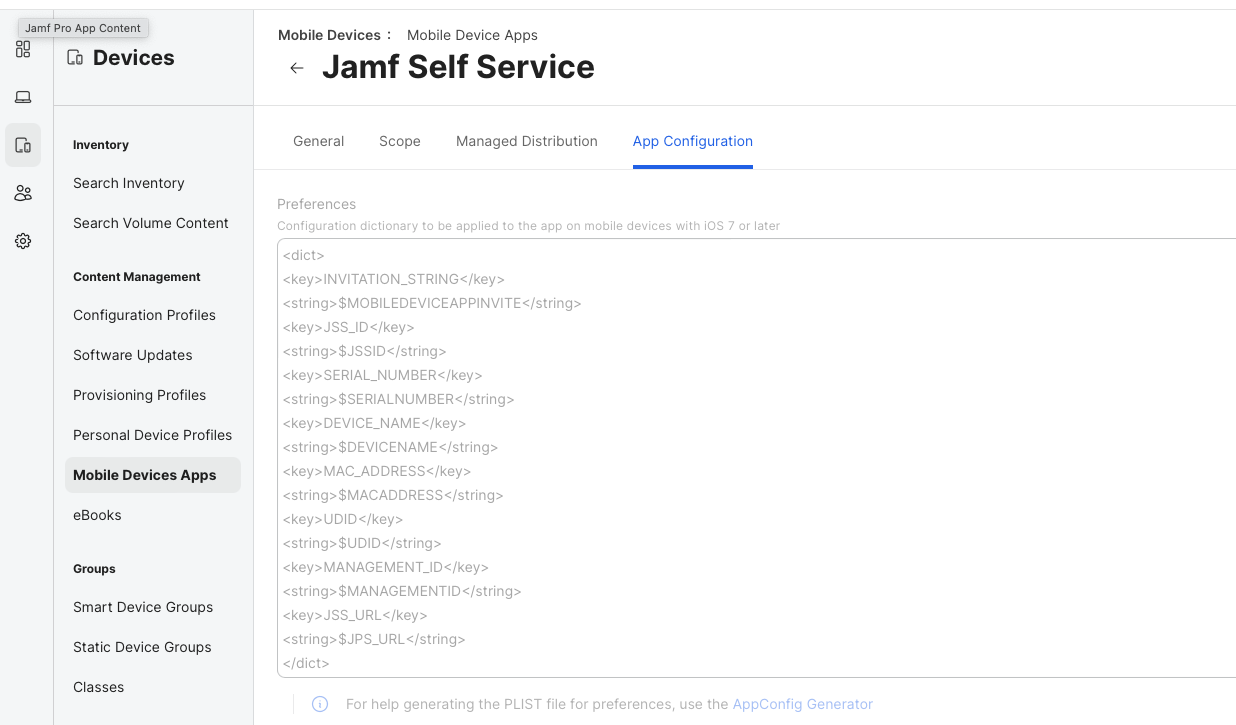Click the JSS_ID key line
The image size is (1236, 725).
click(x=349, y=327)
